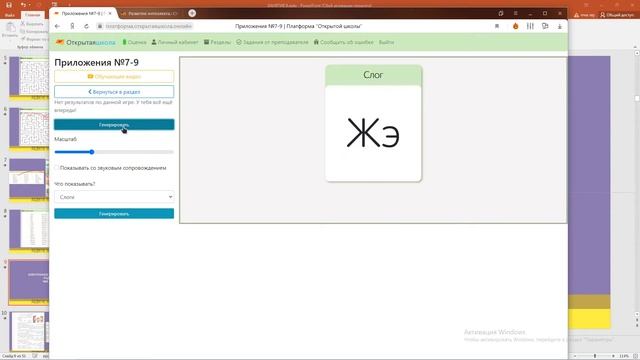Select PowerPoint slide 10 thumbnail

coord(29,333)
